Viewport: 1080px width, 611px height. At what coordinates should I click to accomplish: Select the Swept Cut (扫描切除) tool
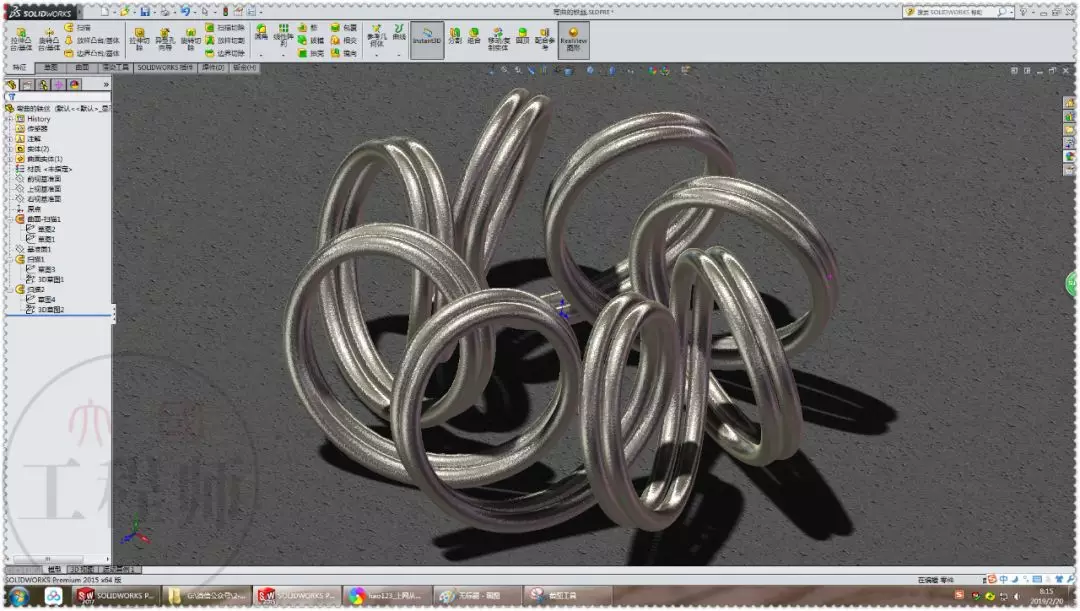[x=225, y=28]
